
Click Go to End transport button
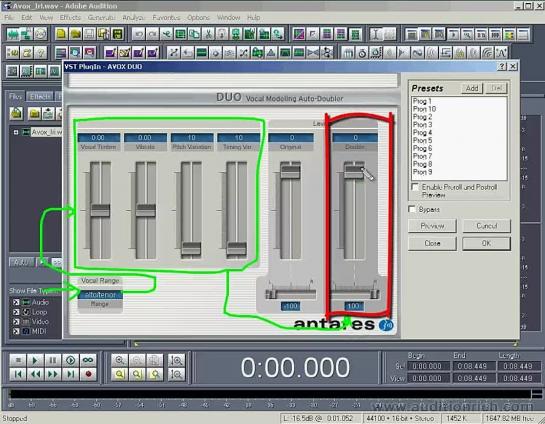coord(71,374)
